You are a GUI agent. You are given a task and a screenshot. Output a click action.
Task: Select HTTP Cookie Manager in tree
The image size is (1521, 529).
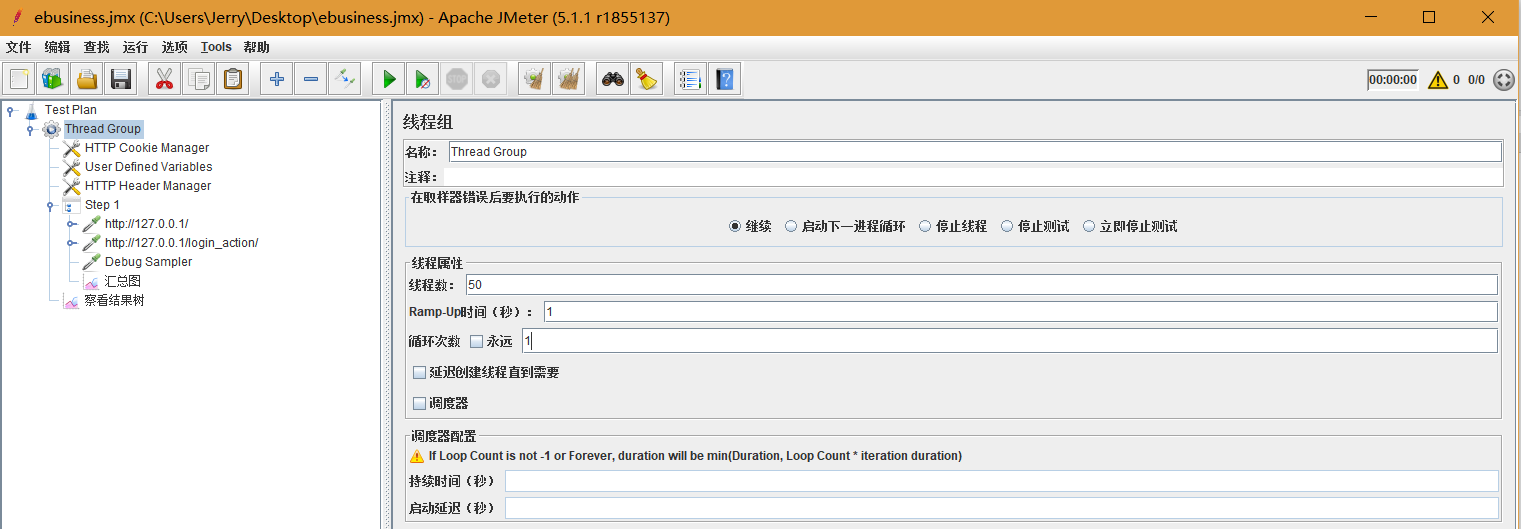147,148
